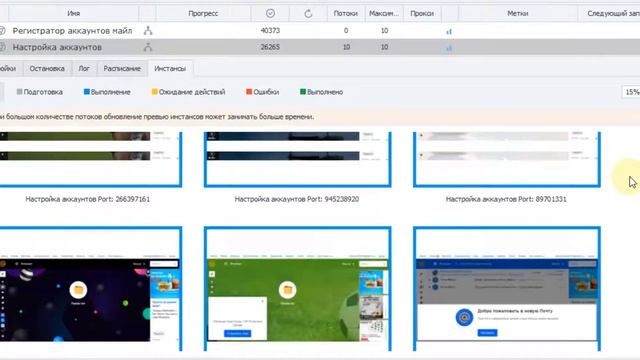Open the Добро пожаловать в новую Почту thumbnail
Image resolution: width=640 pixels, height=360 pixels.
tap(507, 289)
